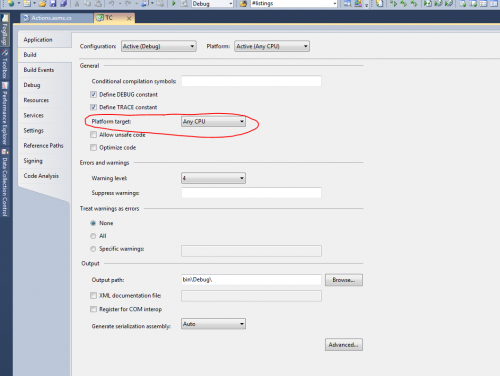Open the Data Collection Control side panel
The height and width of the screenshot is (376, 500).
[x=4, y=183]
